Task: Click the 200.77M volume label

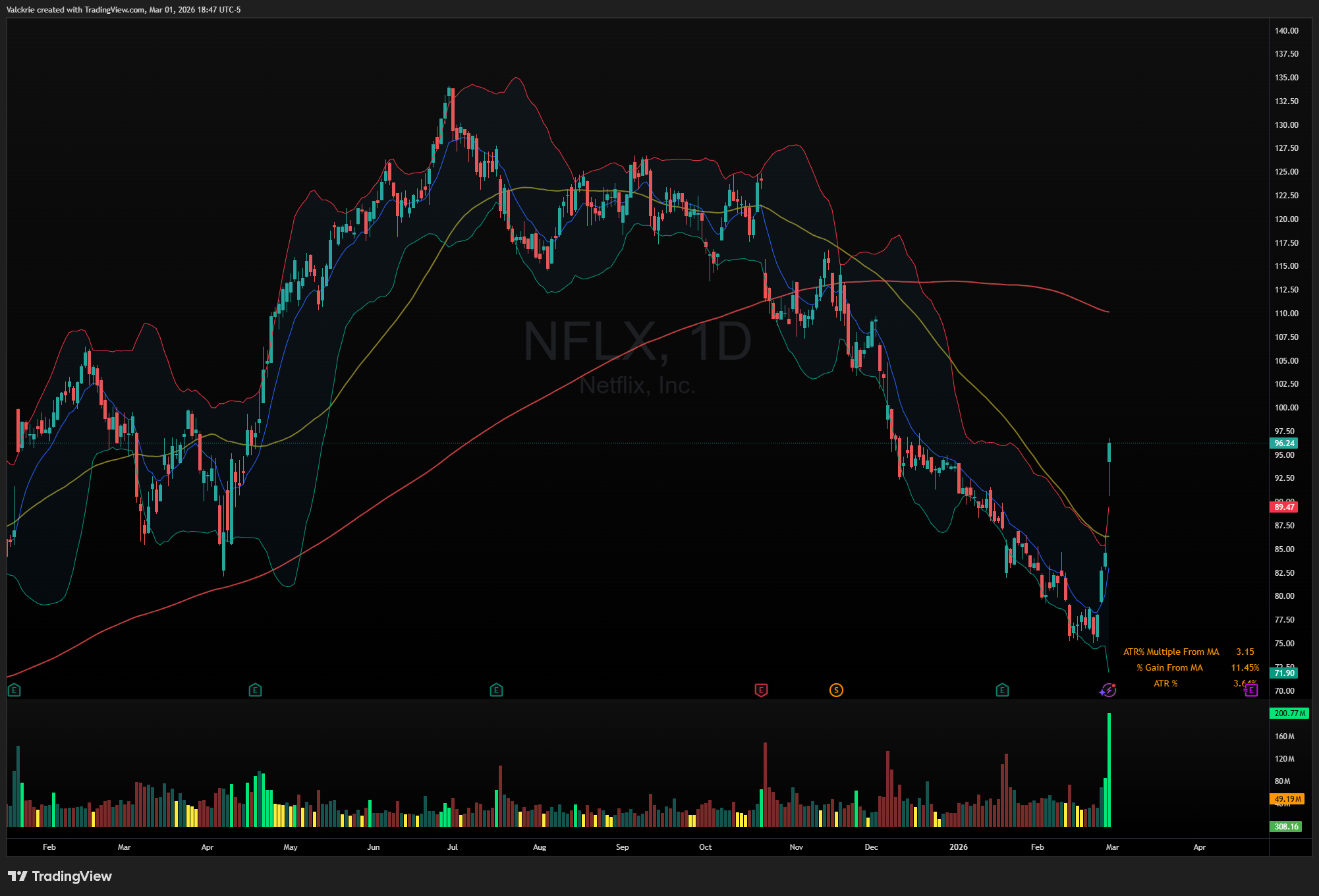Action: [1289, 713]
